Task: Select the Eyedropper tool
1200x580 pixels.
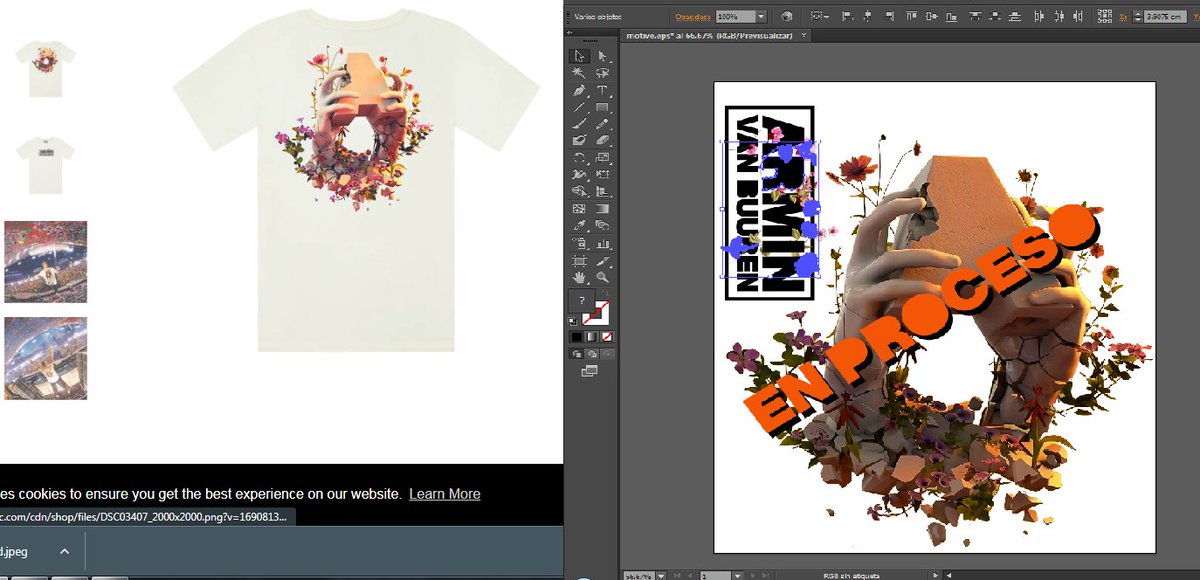Action: (x=580, y=225)
